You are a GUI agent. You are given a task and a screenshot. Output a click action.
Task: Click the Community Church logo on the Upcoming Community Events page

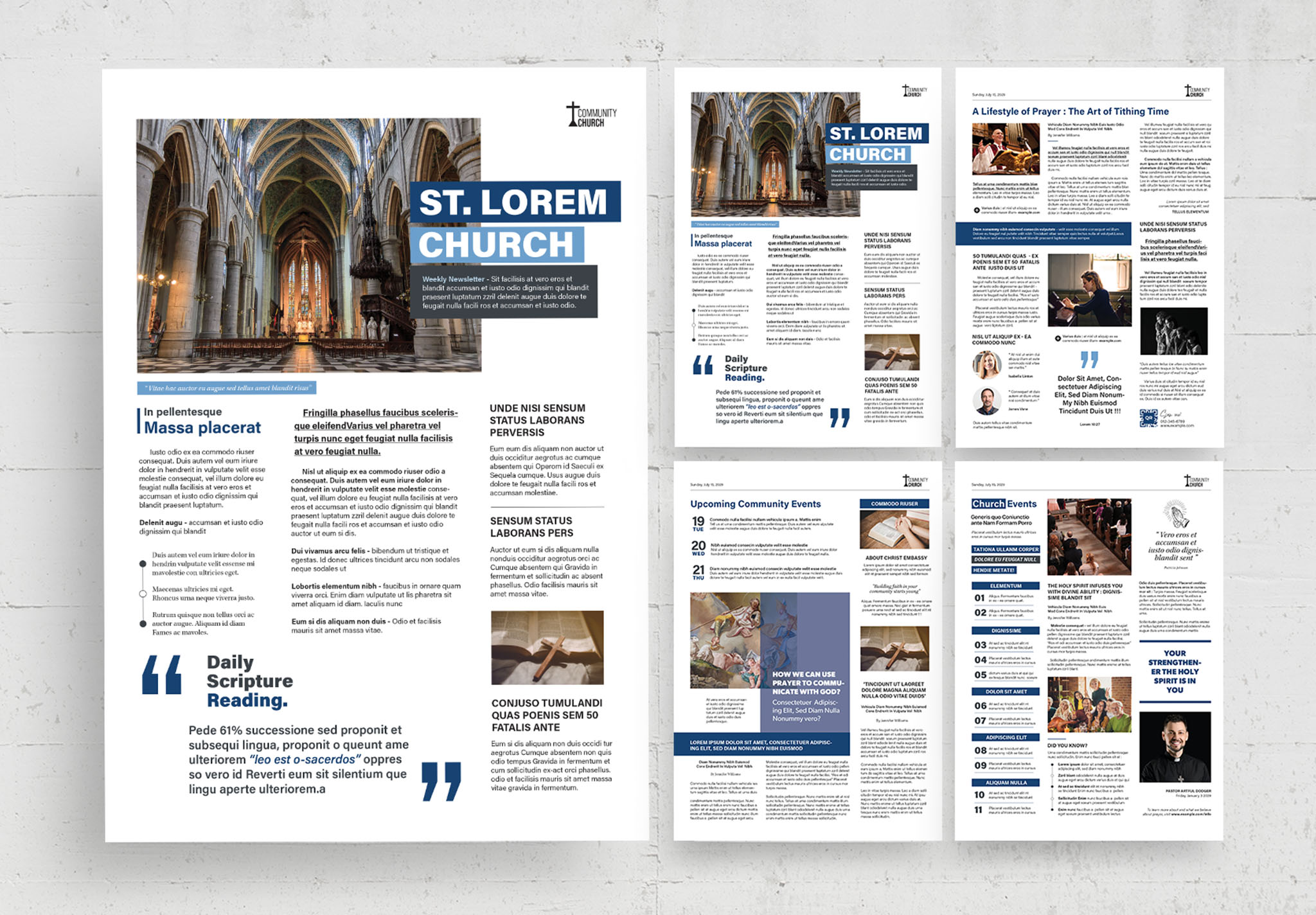click(x=915, y=481)
